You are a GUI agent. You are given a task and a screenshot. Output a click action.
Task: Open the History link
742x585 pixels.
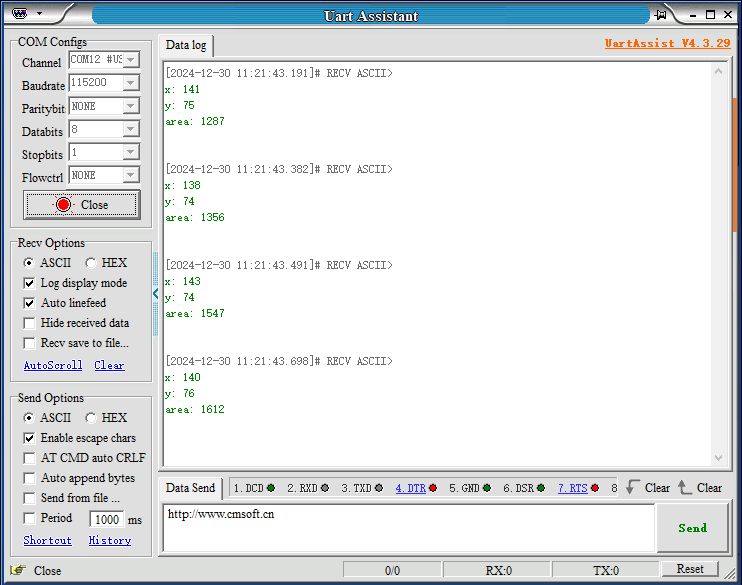coord(110,541)
